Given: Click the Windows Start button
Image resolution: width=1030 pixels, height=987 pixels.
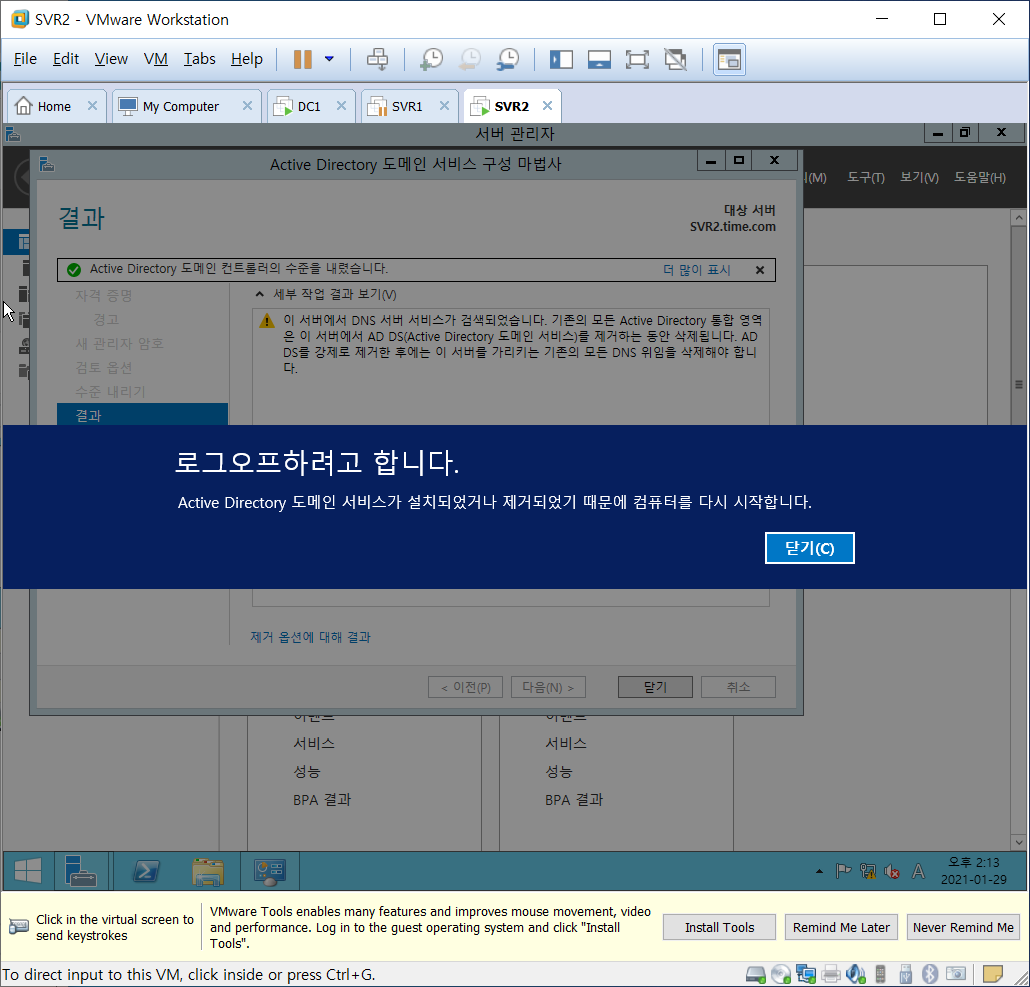Looking at the screenshot, I should click(28, 871).
